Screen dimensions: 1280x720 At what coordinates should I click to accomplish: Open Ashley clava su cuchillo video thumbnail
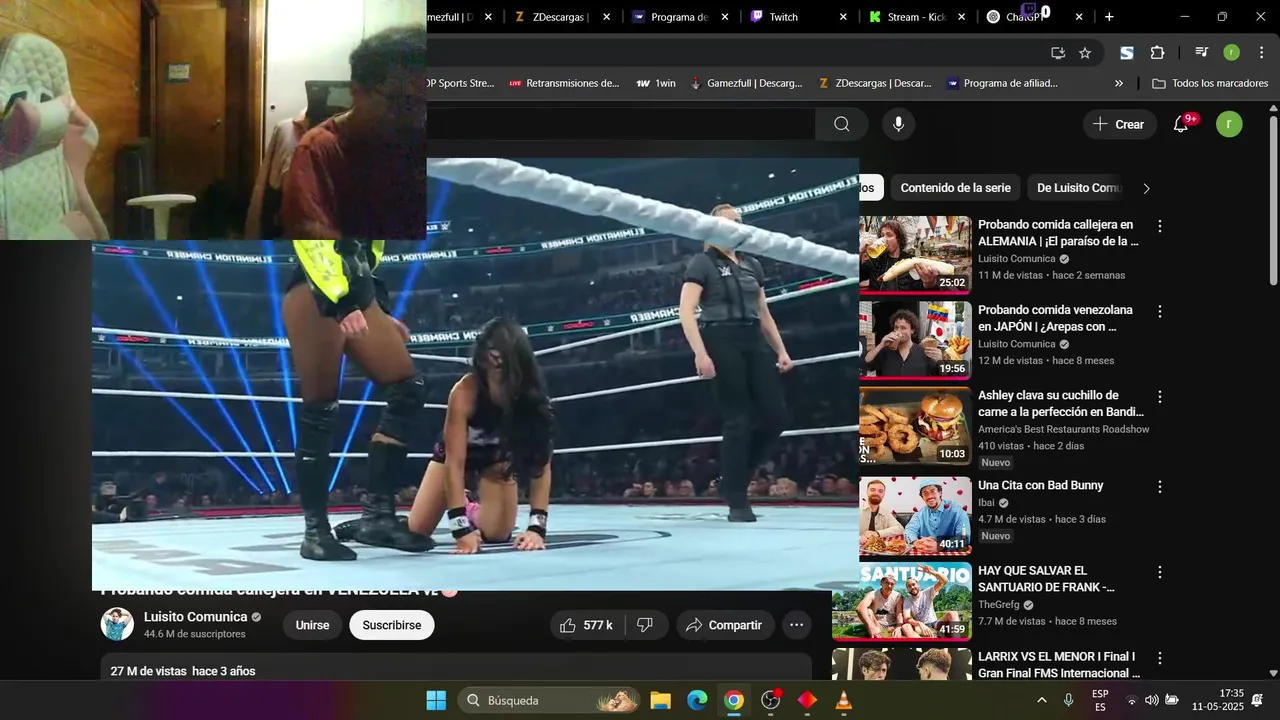(915, 427)
